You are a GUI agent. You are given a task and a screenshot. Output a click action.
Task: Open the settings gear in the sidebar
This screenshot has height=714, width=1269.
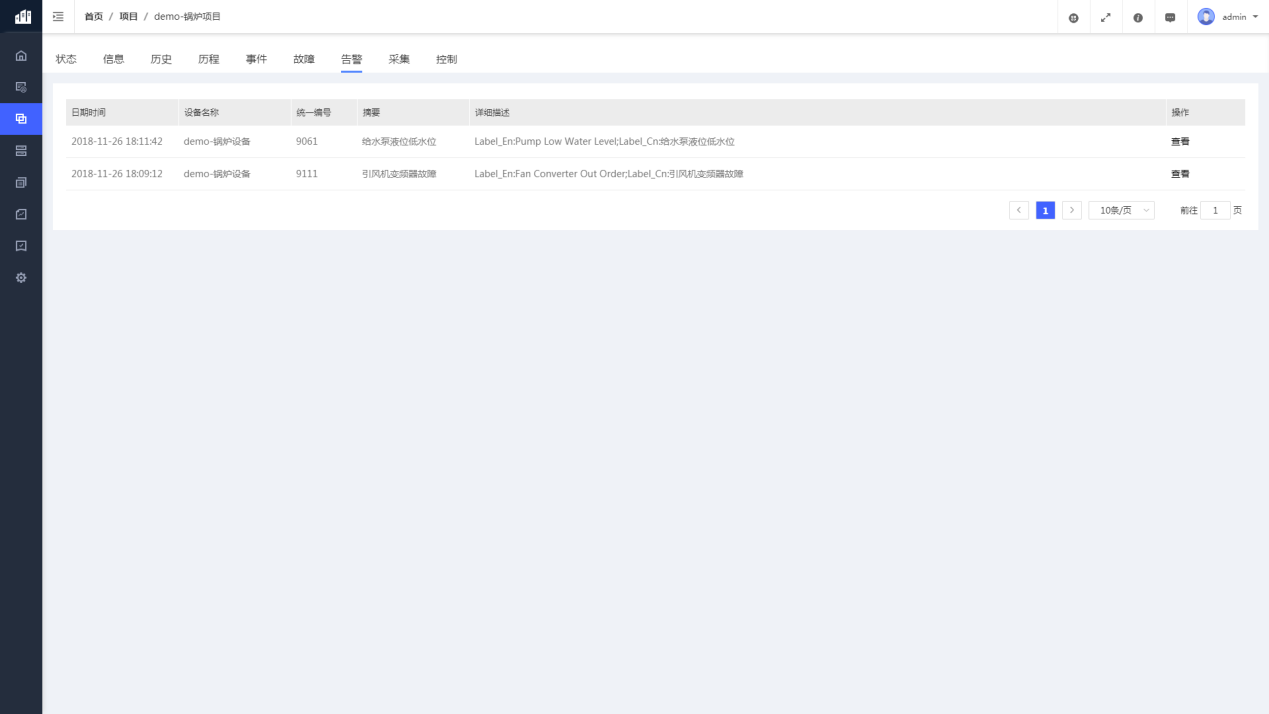point(21,278)
